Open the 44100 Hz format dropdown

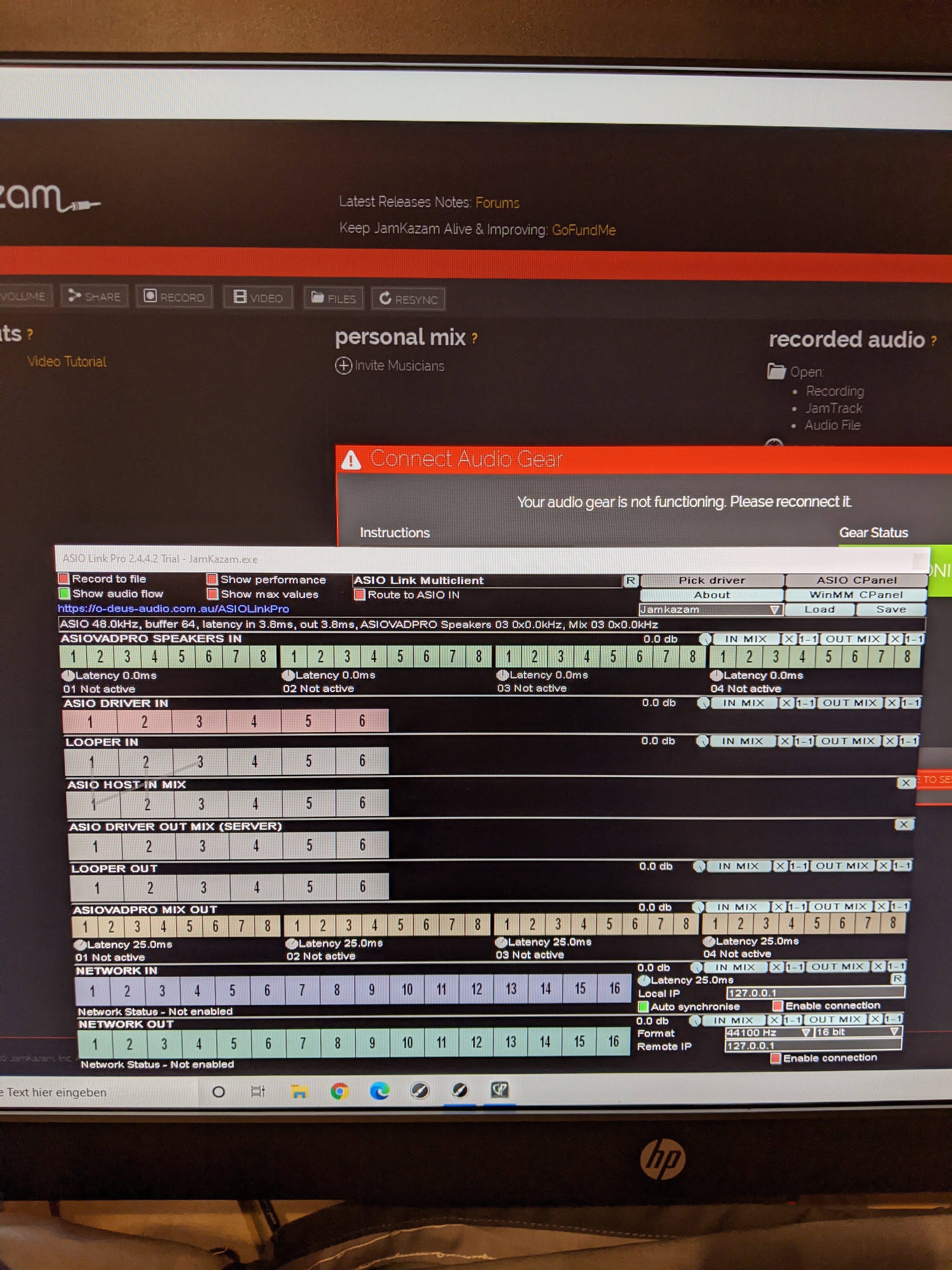(806, 1032)
